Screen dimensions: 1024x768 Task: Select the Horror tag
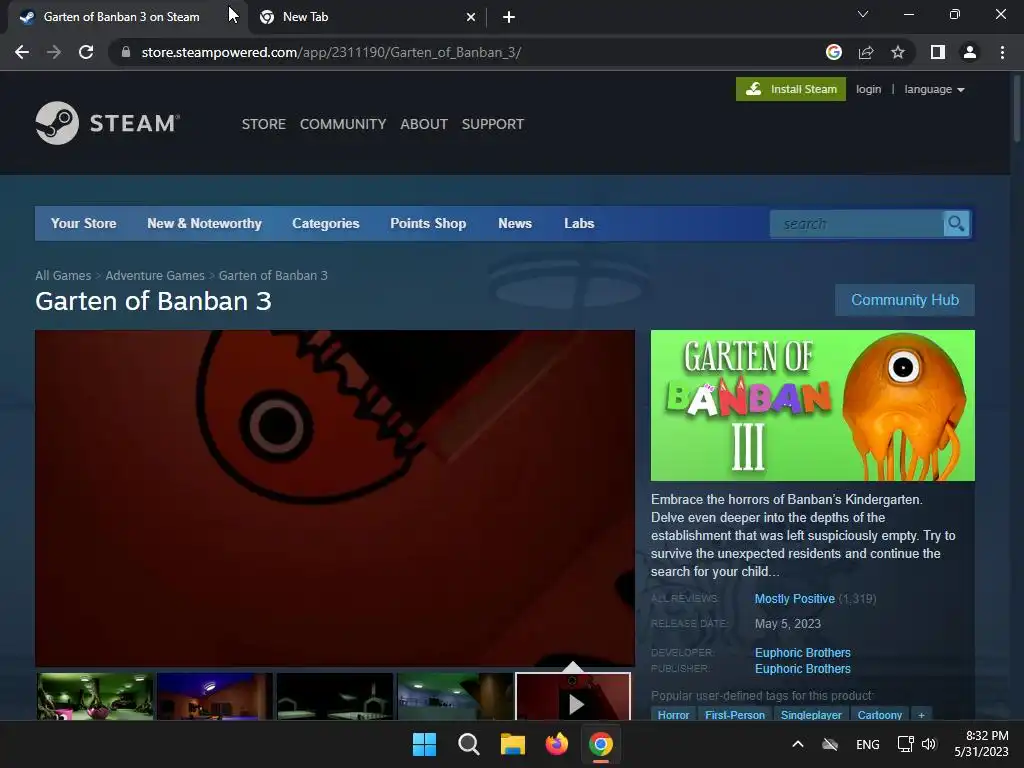[x=673, y=715]
